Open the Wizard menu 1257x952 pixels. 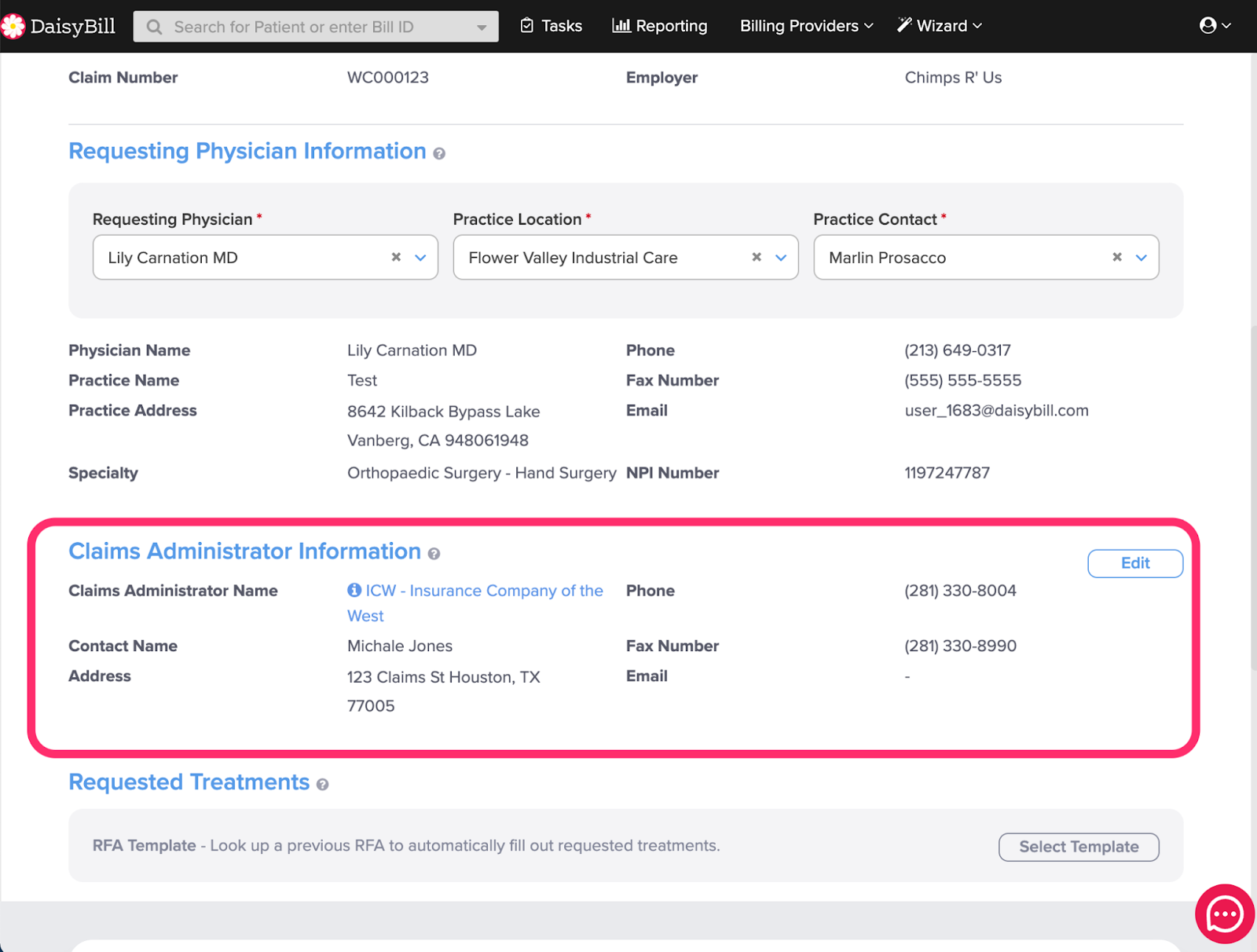(940, 26)
